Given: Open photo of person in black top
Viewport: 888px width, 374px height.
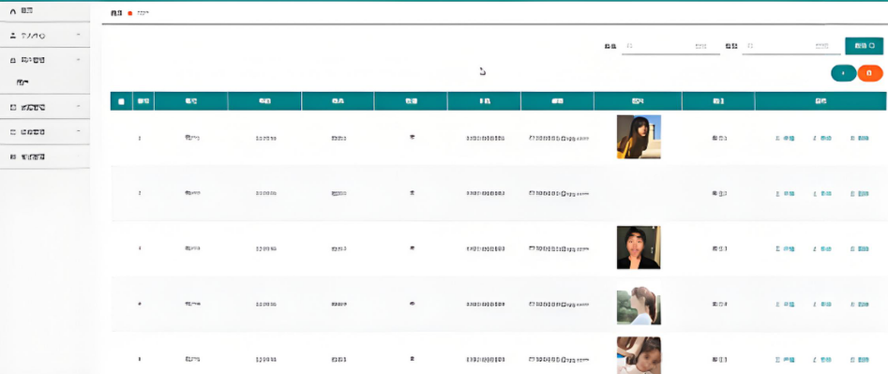Looking at the screenshot, I should [x=638, y=247].
